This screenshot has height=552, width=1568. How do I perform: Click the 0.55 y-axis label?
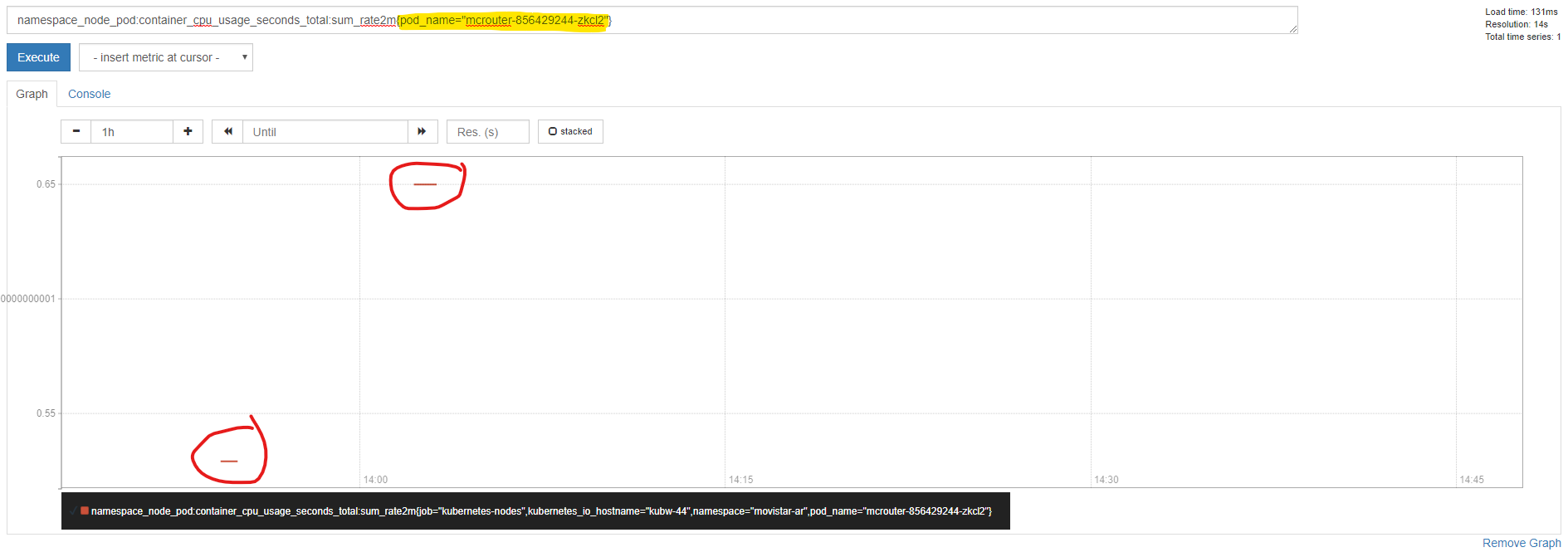pos(46,413)
